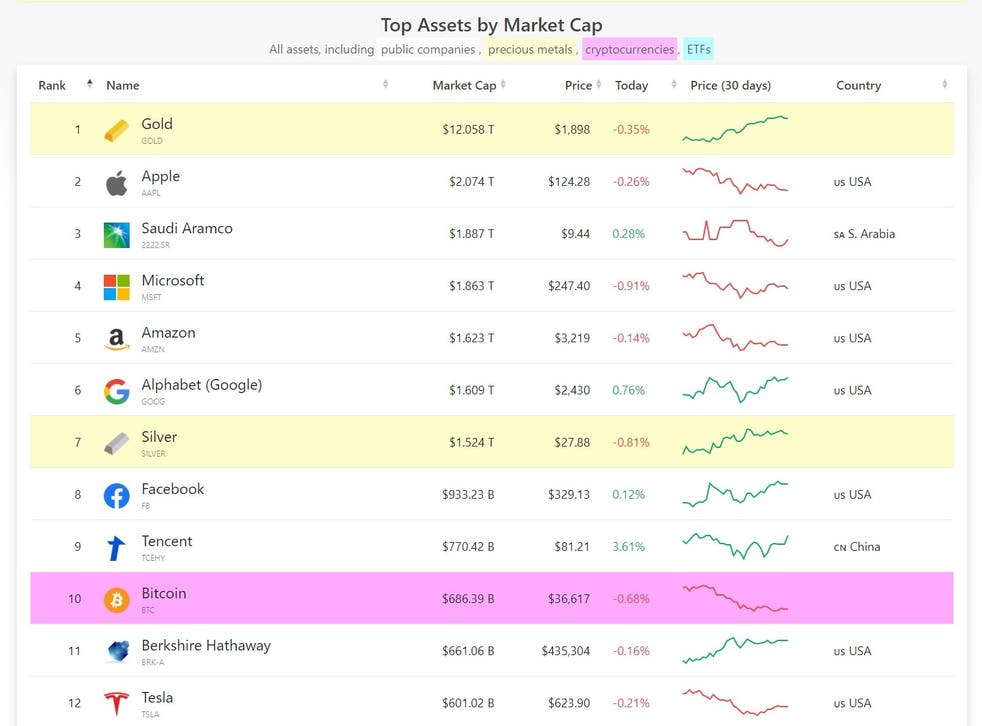The image size is (982, 726).
Task: Click Gold's 30-day price chart
Action: 735,129
